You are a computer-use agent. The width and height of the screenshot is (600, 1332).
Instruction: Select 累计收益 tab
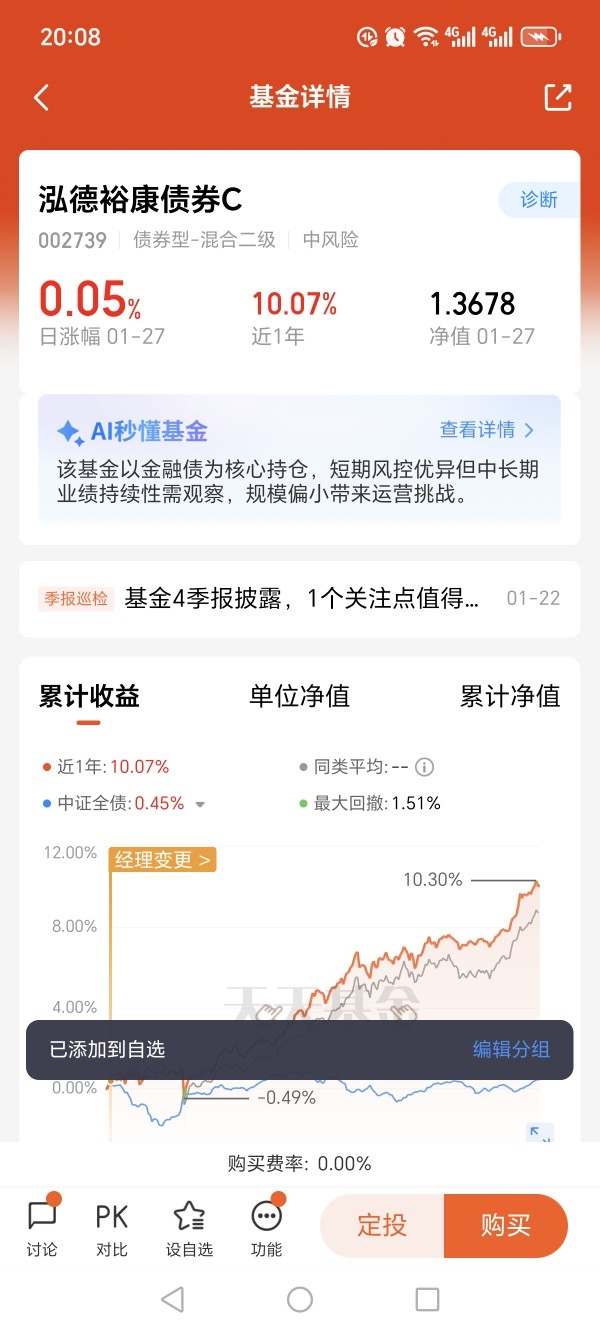pyautogui.click(x=89, y=696)
